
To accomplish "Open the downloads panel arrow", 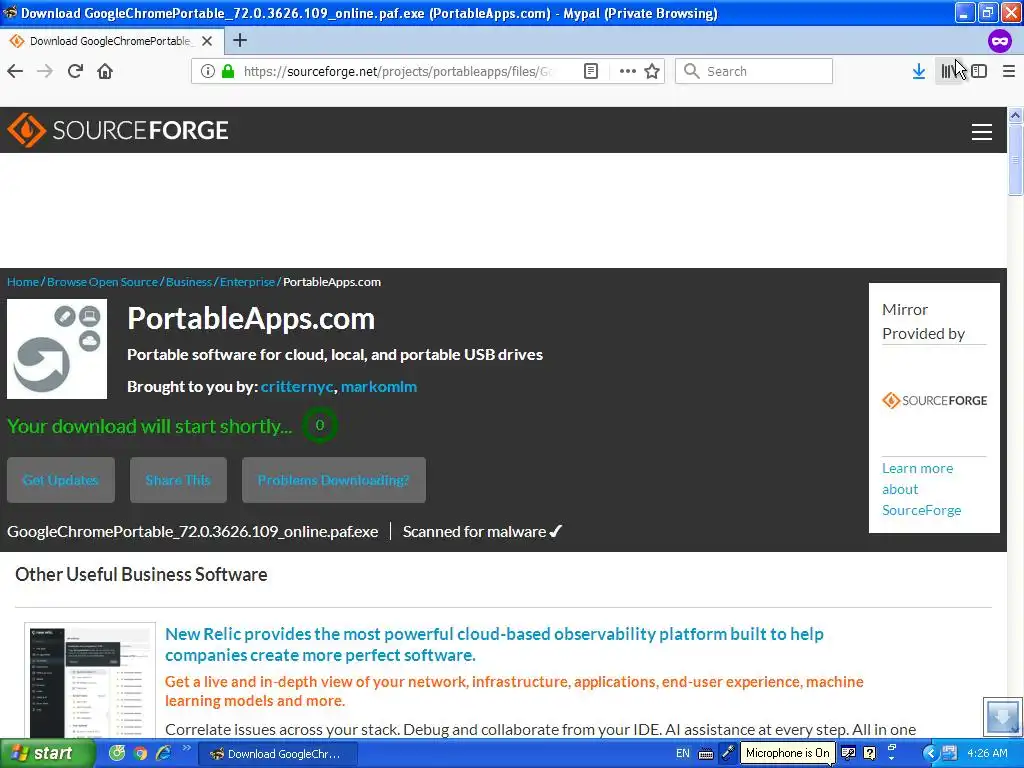I will (x=919, y=71).
